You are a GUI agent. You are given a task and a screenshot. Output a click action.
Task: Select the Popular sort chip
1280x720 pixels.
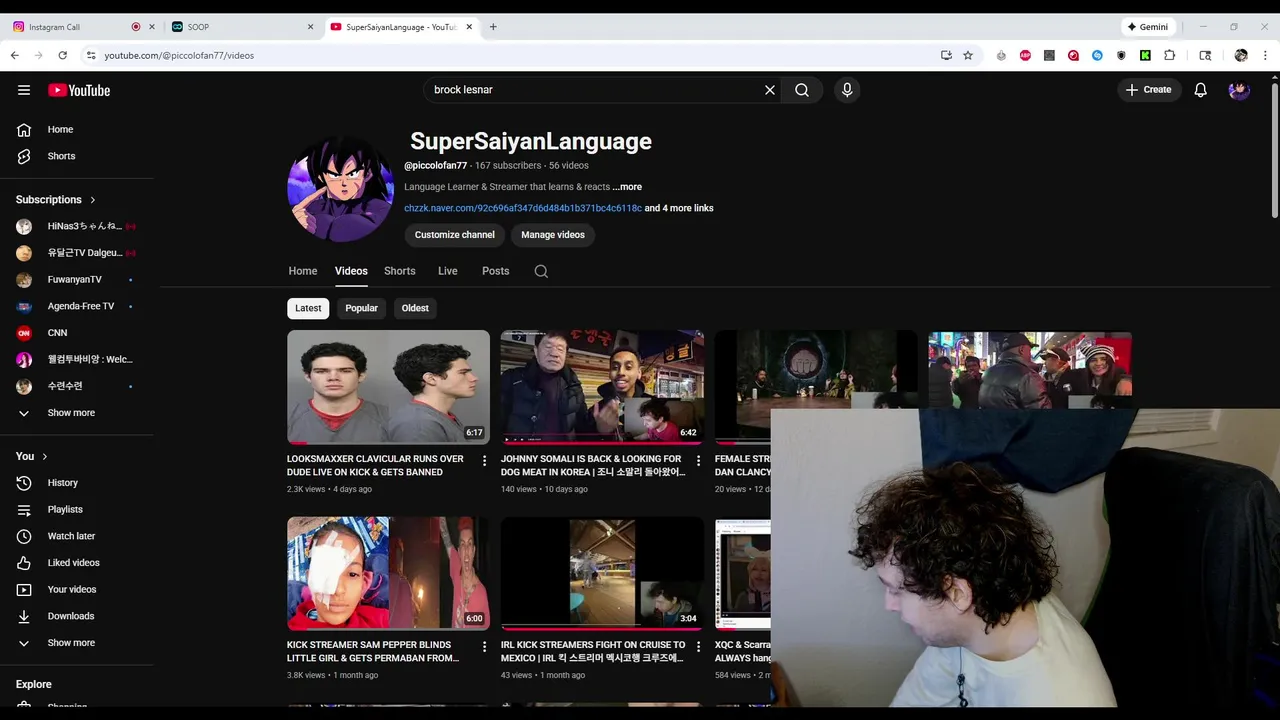[x=361, y=308]
